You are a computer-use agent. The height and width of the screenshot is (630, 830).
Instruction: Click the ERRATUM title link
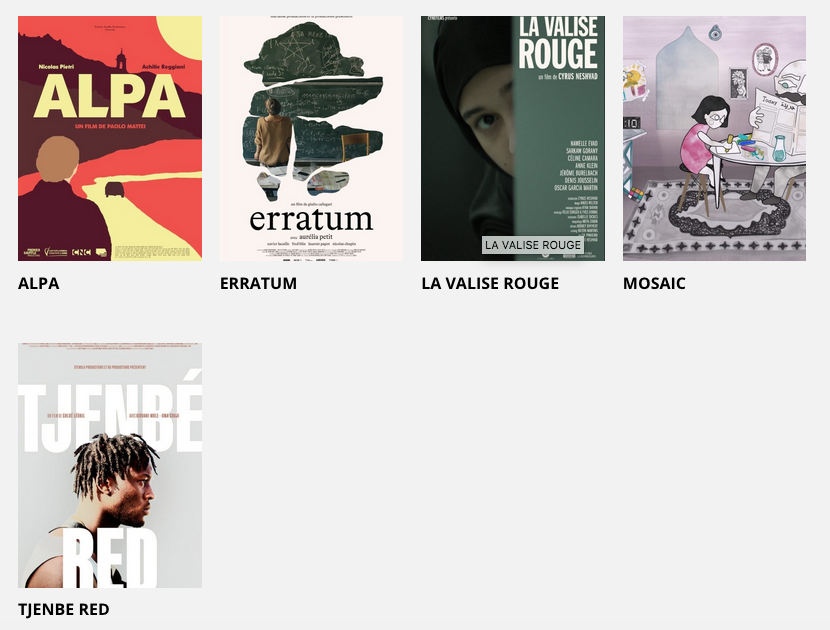258,283
